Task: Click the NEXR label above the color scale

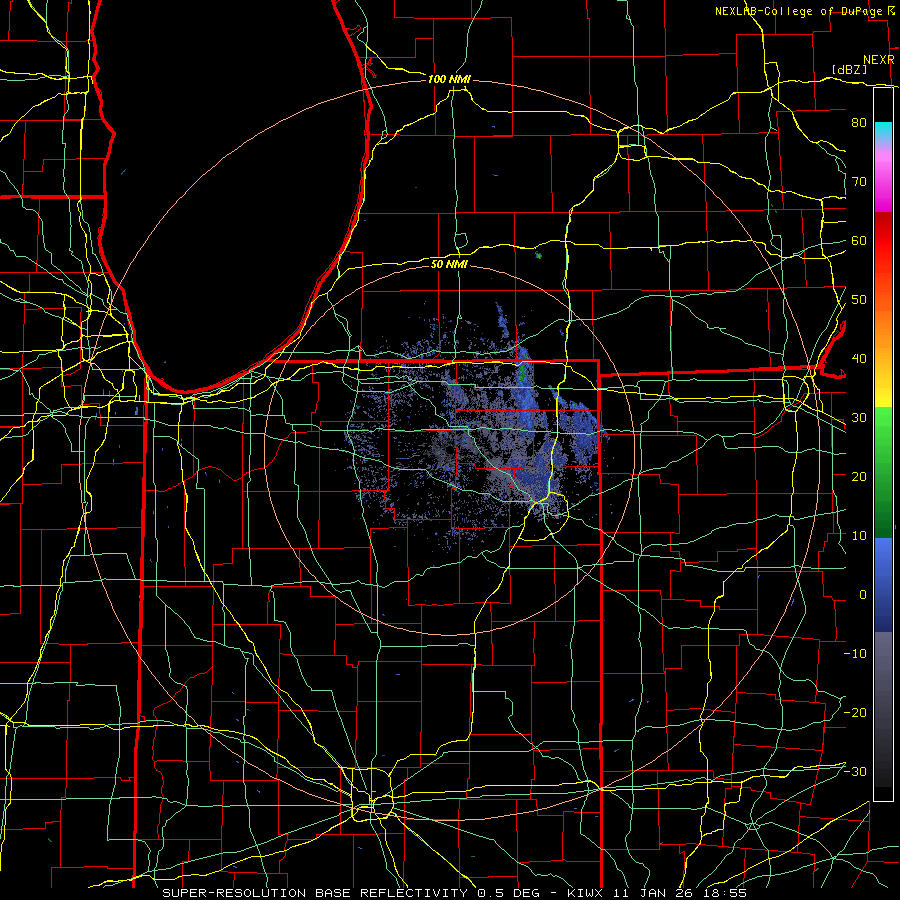Action: coord(878,60)
